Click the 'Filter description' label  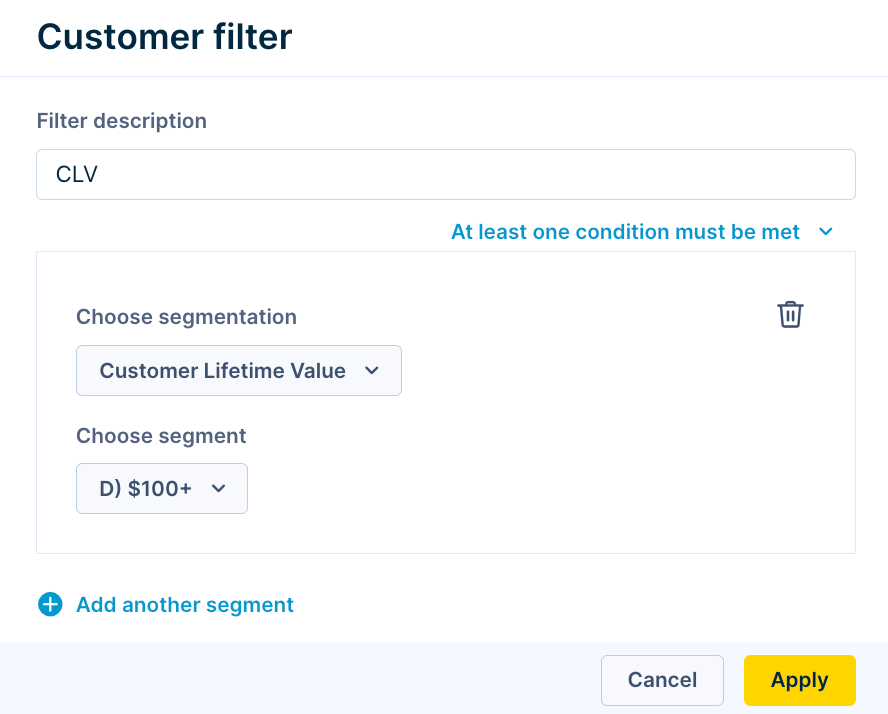(x=122, y=121)
